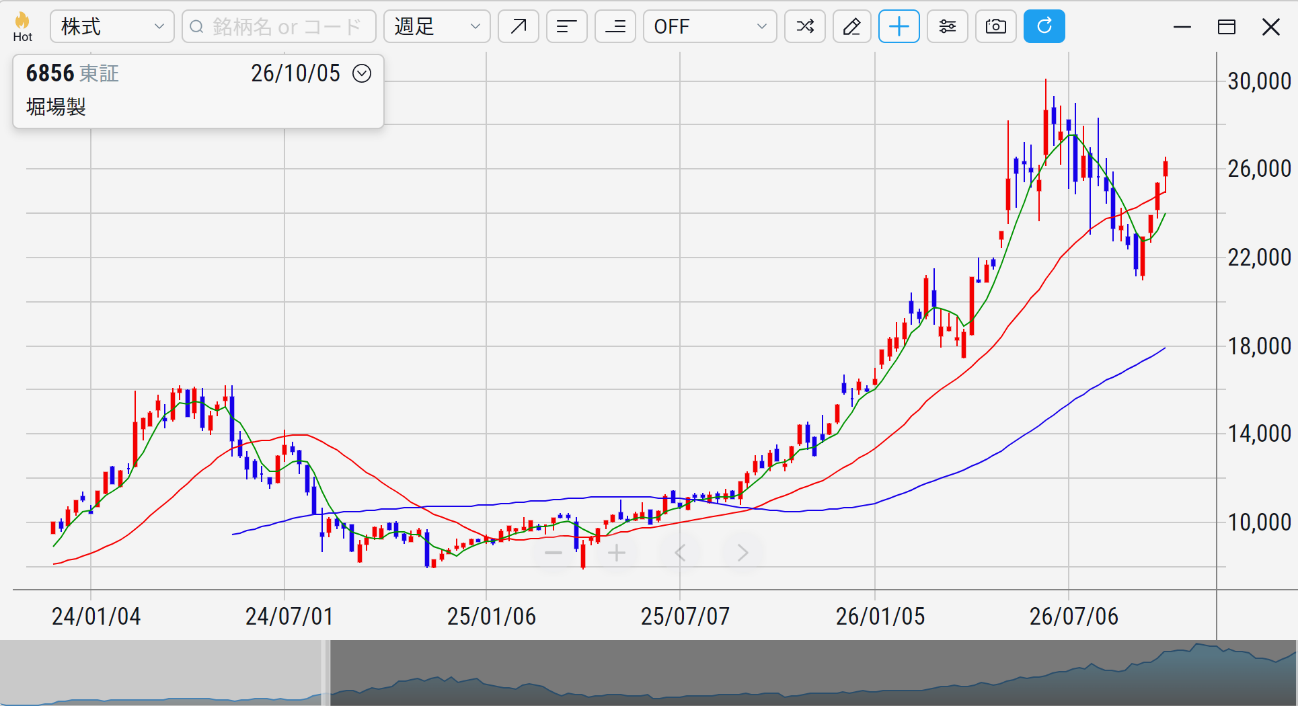Screen dimensions: 1298x706
Task: Zoom in using the plus chart button
Action: point(617,553)
